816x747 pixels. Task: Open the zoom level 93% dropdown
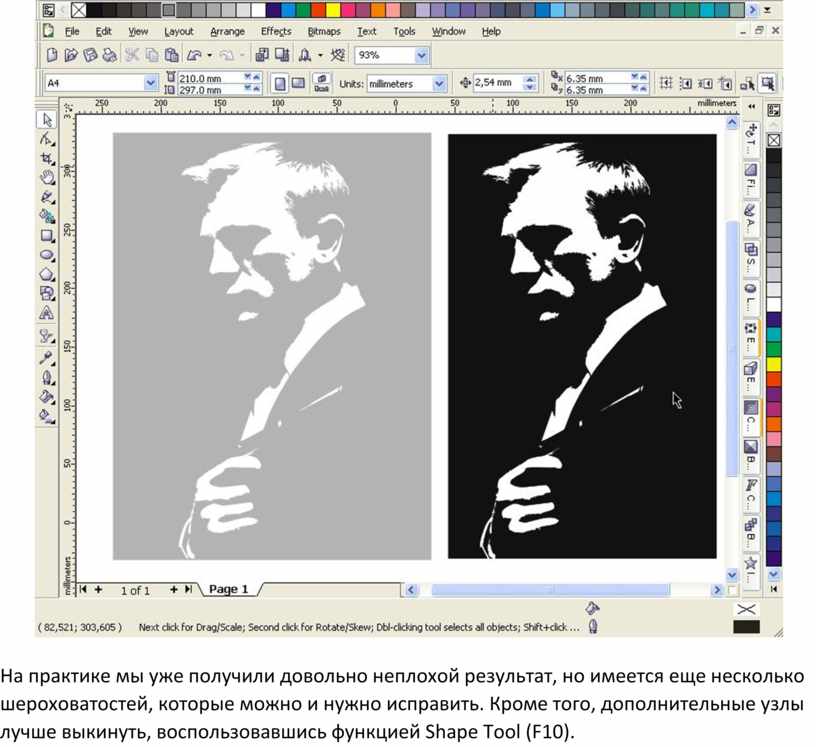coord(422,55)
